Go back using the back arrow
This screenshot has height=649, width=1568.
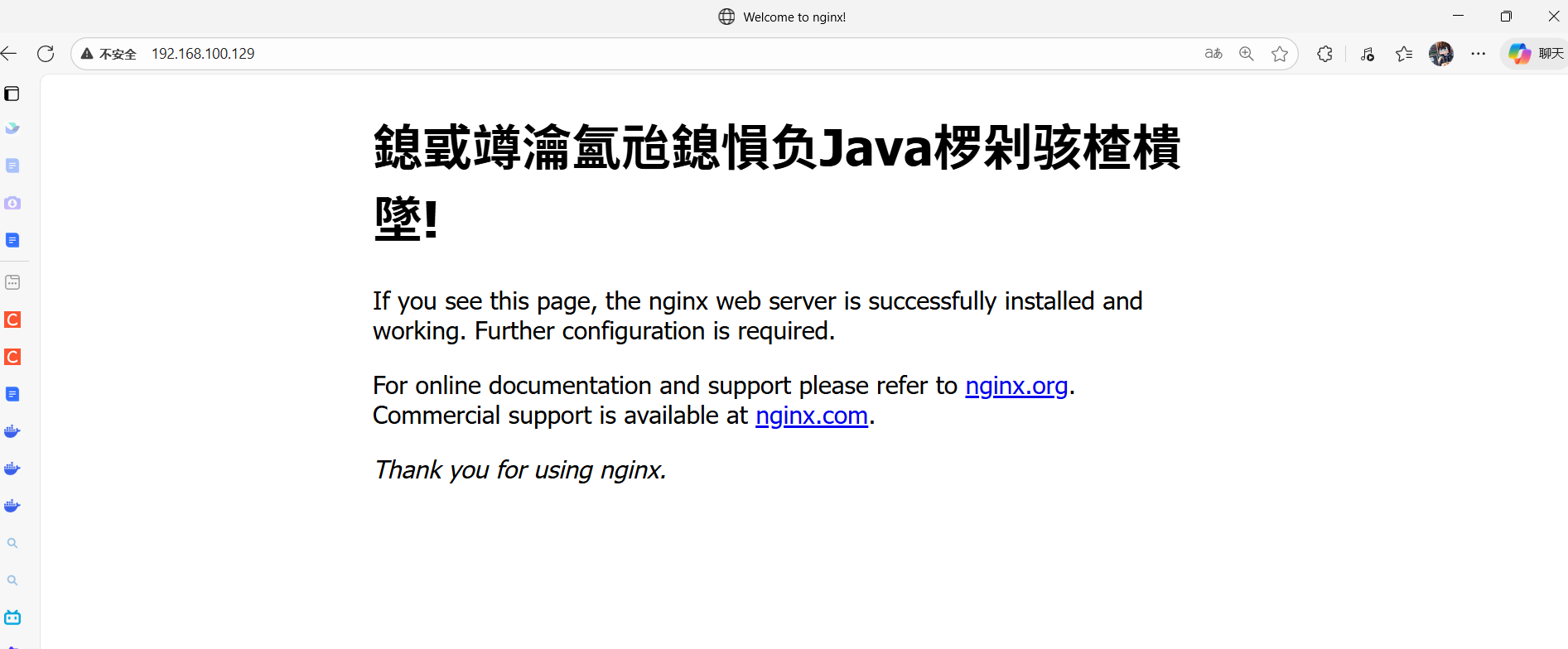click(x=9, y=54)
